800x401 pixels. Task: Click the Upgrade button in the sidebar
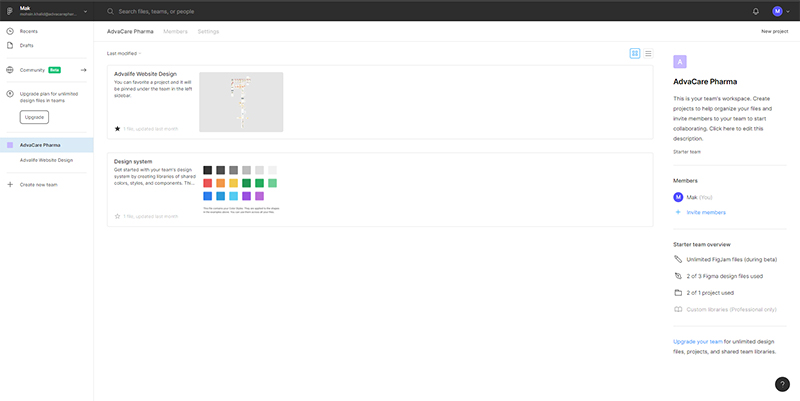pyautogui.click(x=34, y=117)
